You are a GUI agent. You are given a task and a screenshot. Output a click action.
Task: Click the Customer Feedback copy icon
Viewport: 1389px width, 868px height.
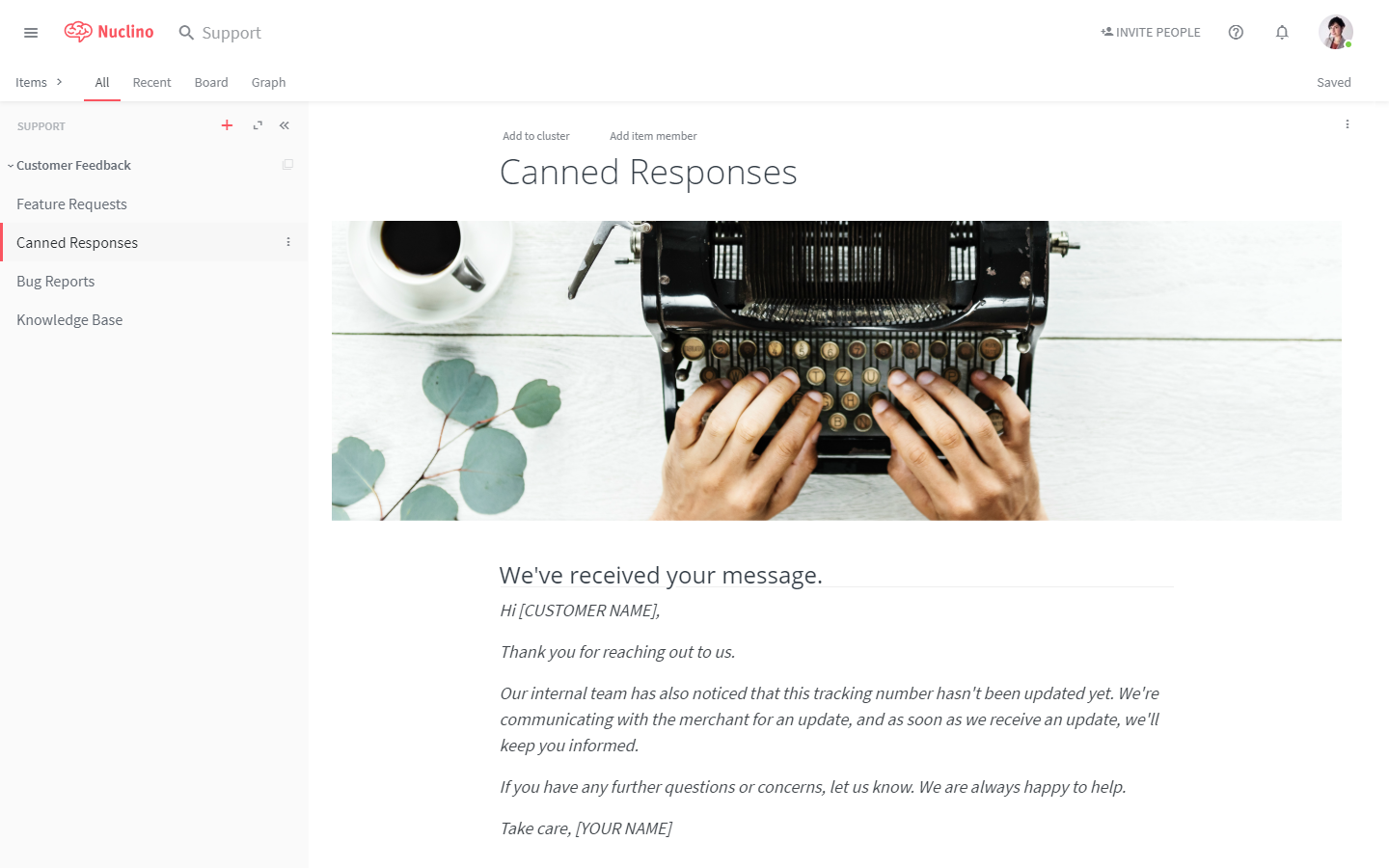click(x=287, y=165)
